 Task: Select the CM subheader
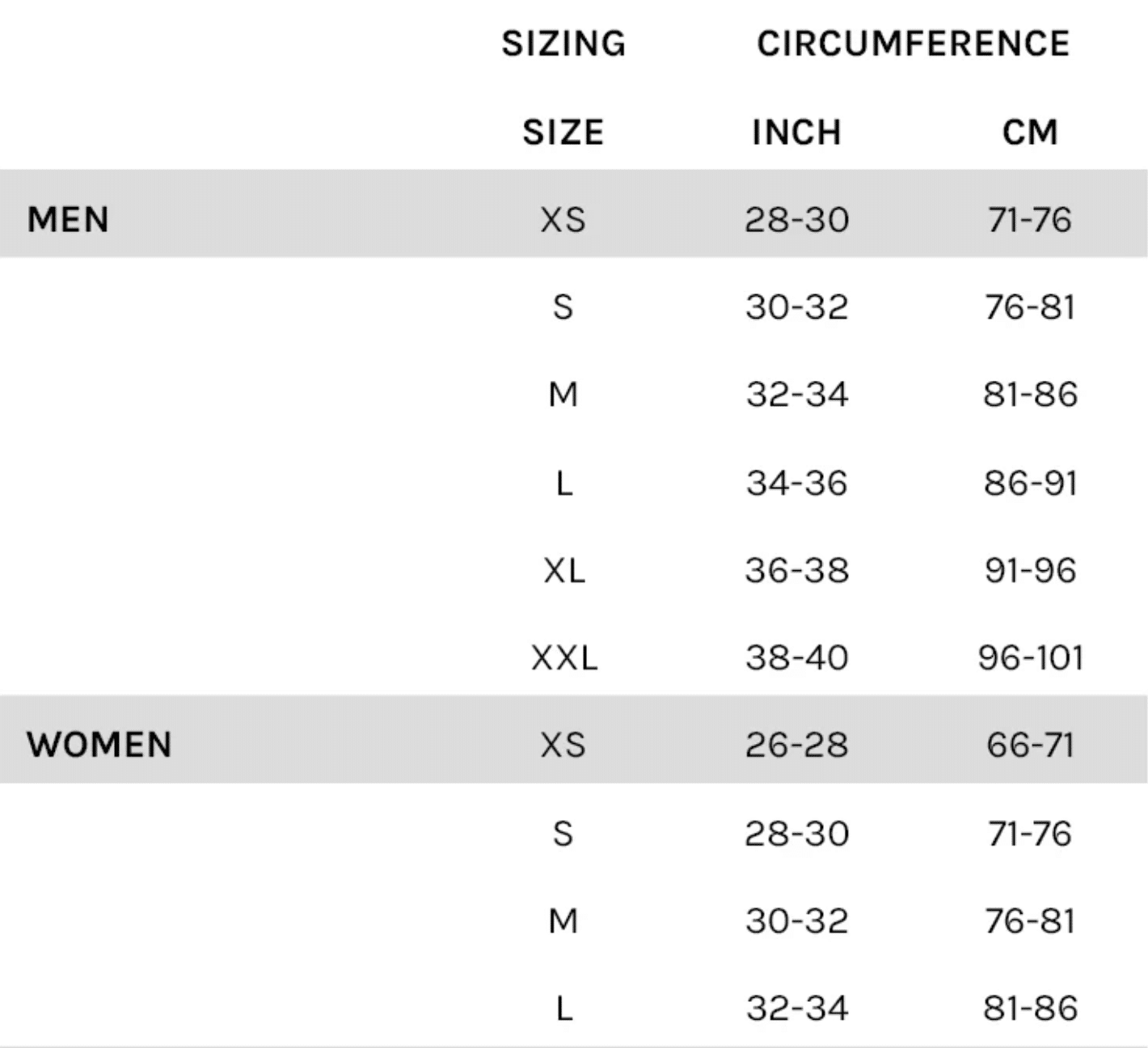1030,133
